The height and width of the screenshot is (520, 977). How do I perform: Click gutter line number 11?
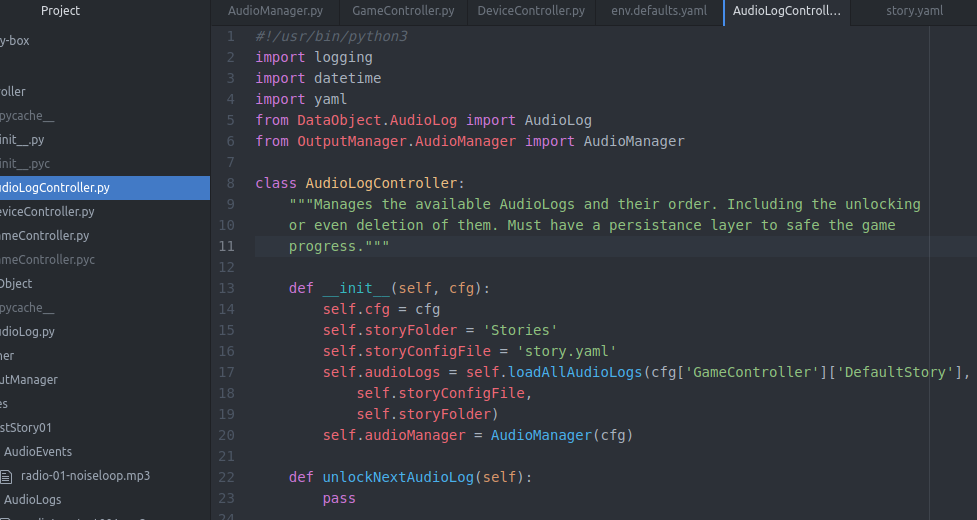[226, 246]
